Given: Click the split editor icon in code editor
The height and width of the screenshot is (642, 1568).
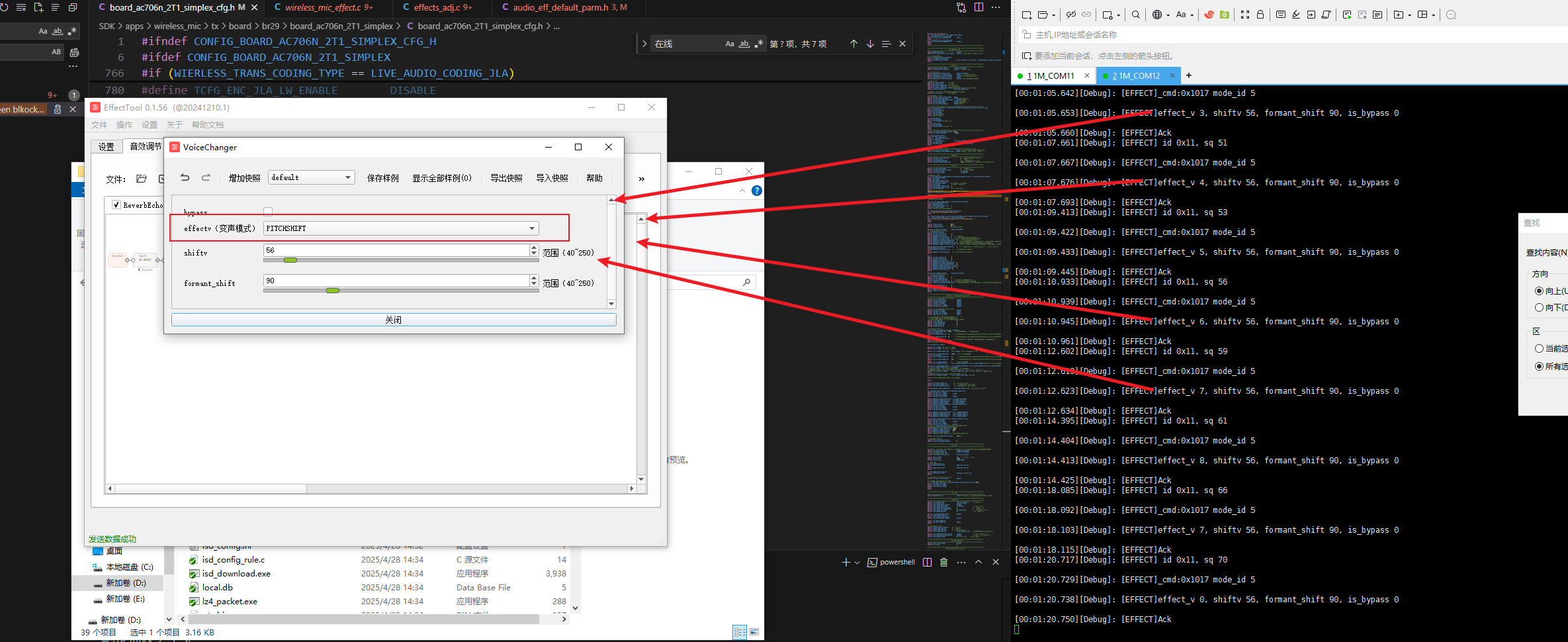Looking at the screenshot, I should (x=979, y=7).
